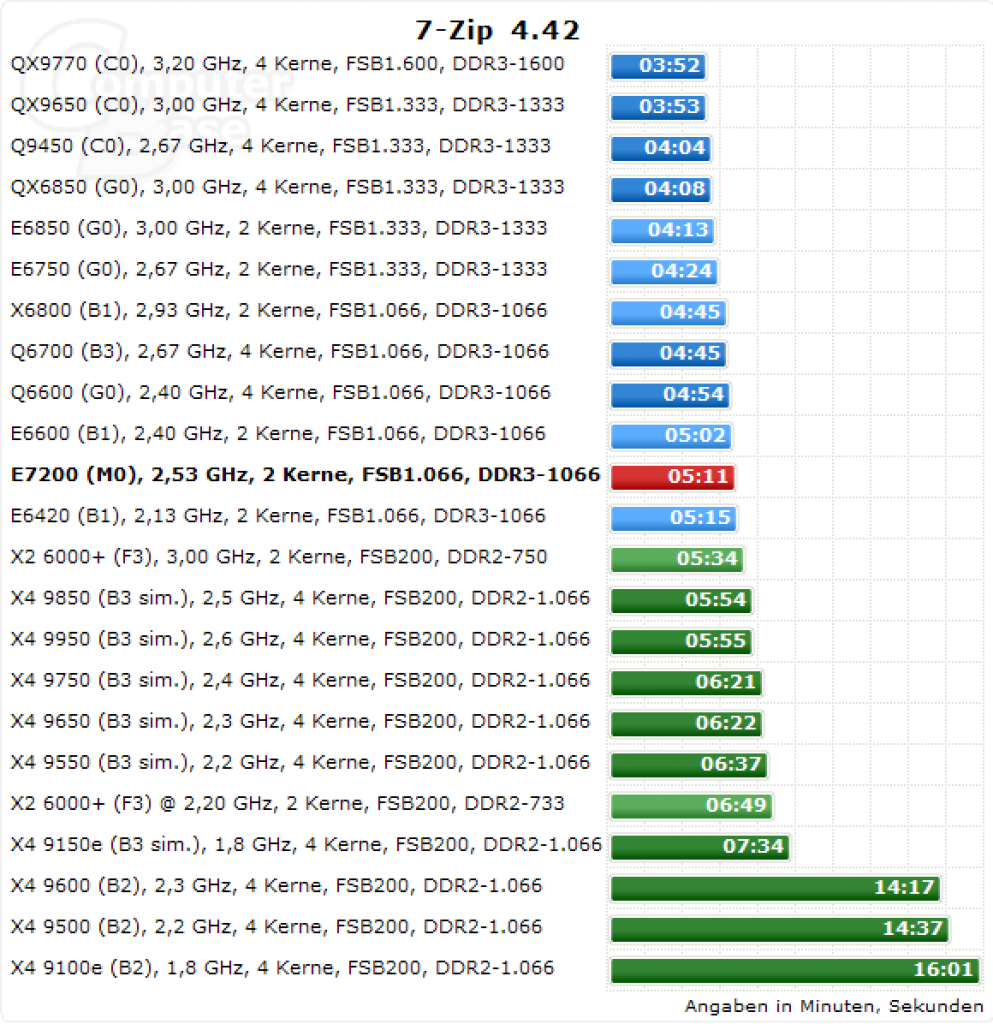Click the blue 03:52 bar
Viewport: 993px width, 1024px height.
click(658, 66)
